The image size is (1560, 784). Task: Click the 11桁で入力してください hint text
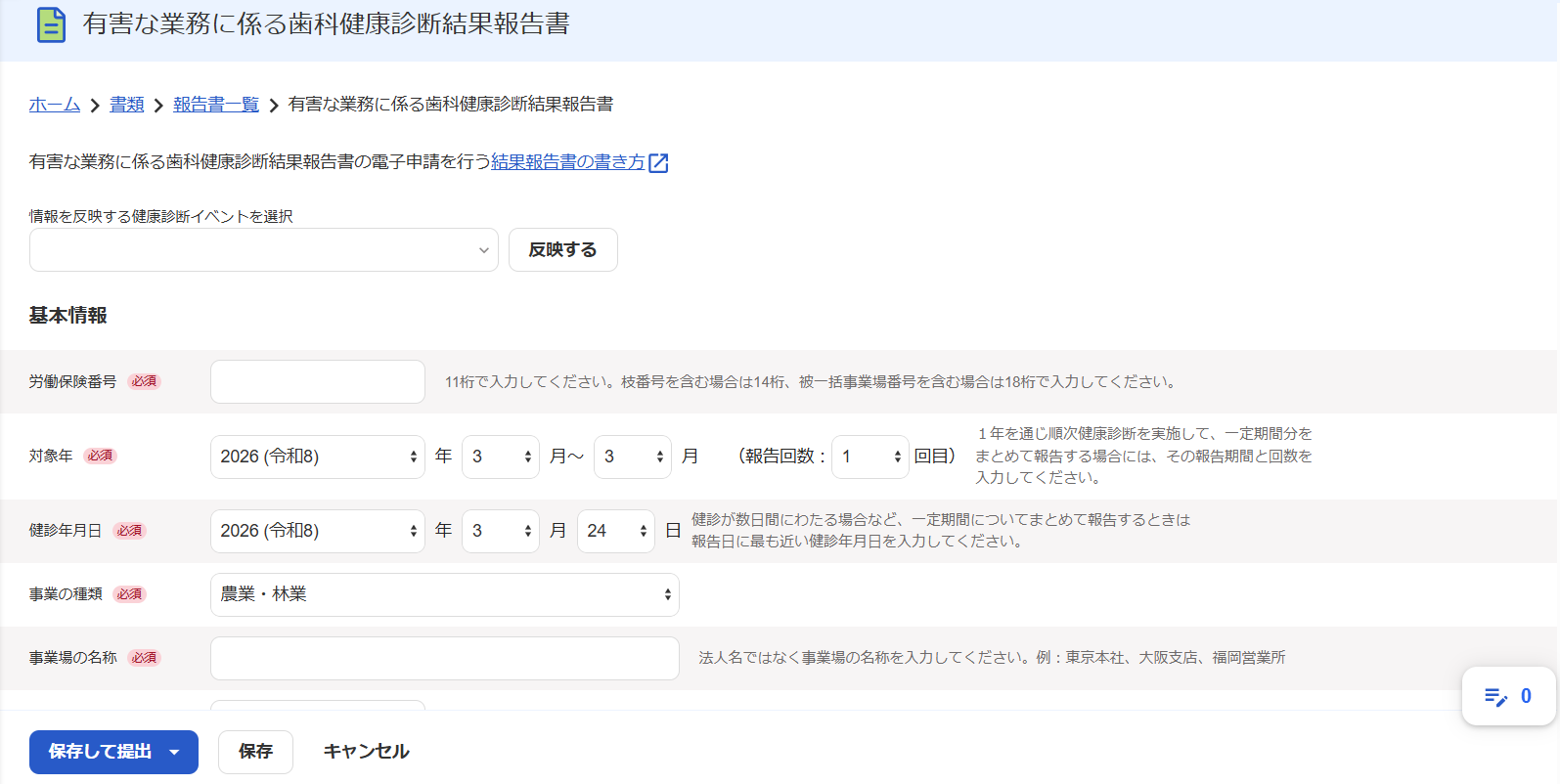pyautogui.click(x=813, y=382)
